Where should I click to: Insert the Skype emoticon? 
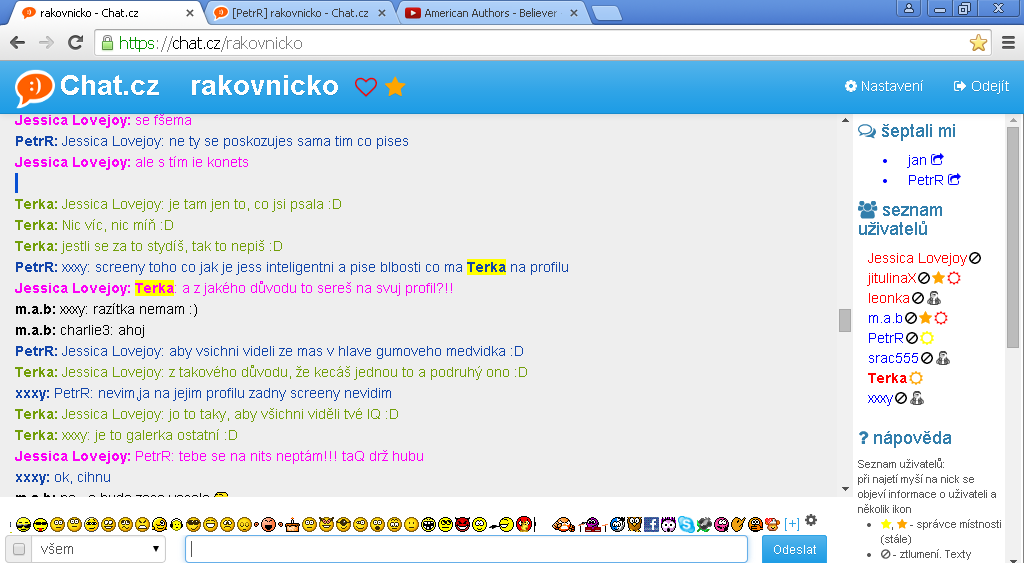coord(686,524)
